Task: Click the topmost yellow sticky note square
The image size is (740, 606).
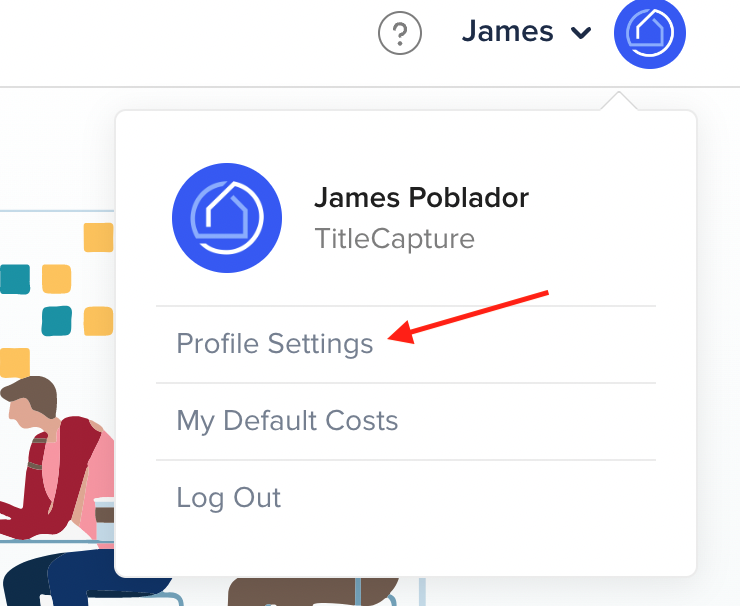Action: coord(98,237)
